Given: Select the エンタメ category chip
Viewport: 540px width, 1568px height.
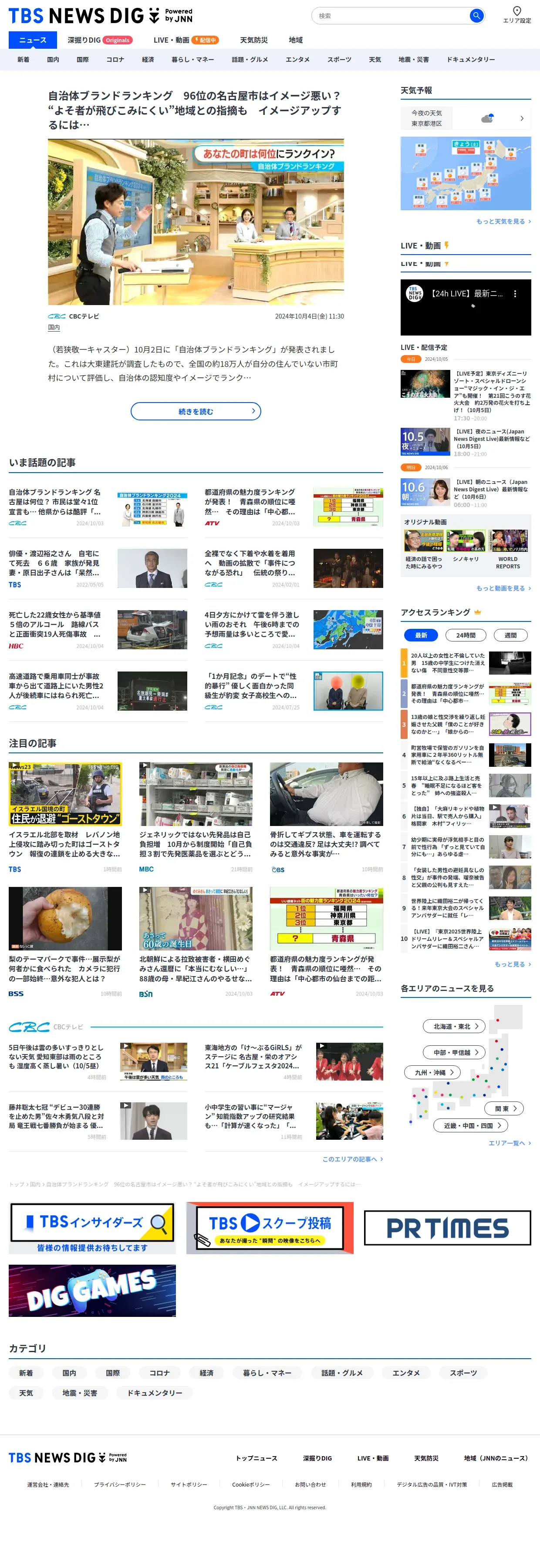Looking at the screenshot, I should pos(406,1373).
